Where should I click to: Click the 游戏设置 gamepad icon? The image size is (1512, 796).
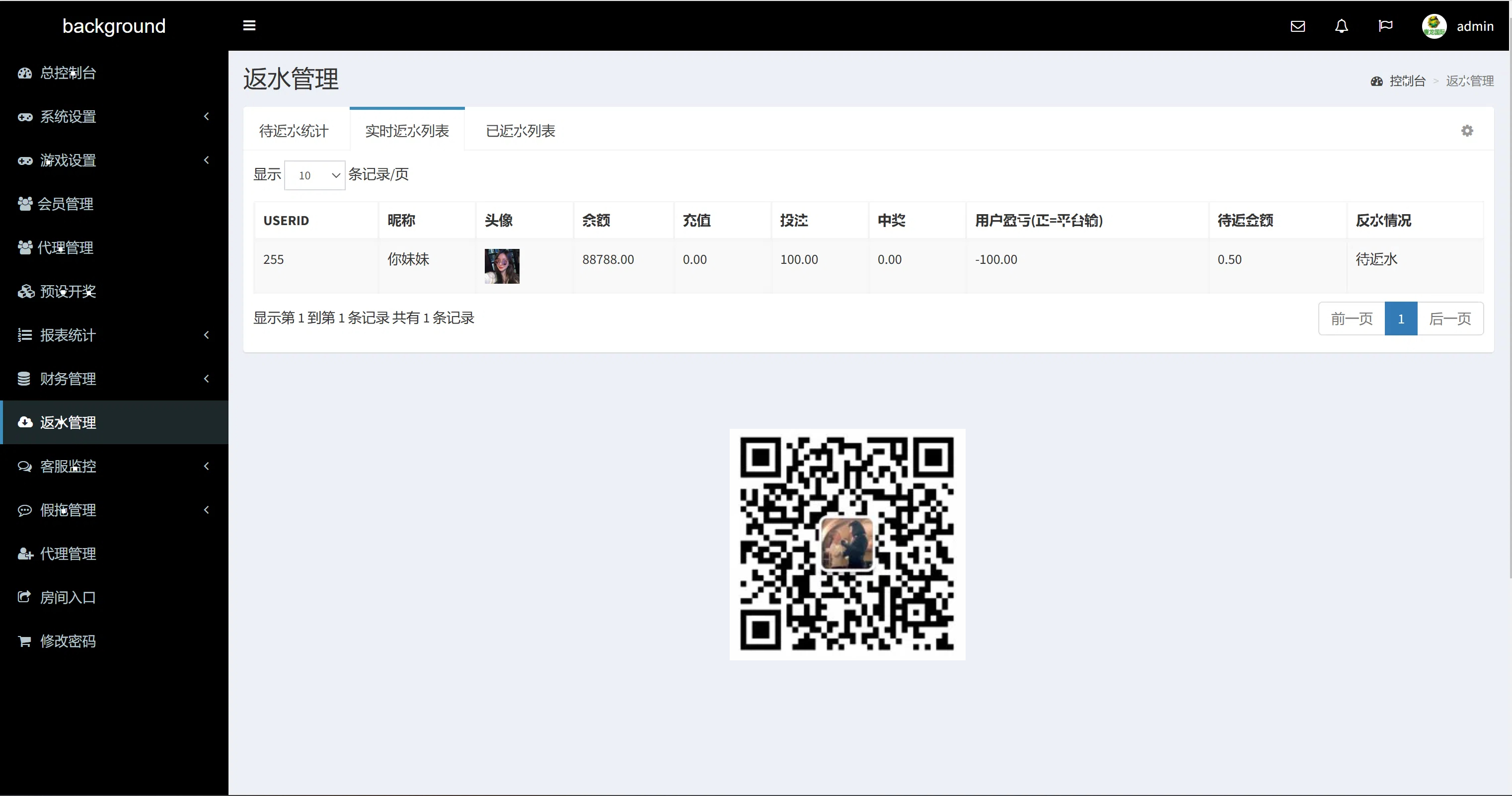(x=25, y=160)
